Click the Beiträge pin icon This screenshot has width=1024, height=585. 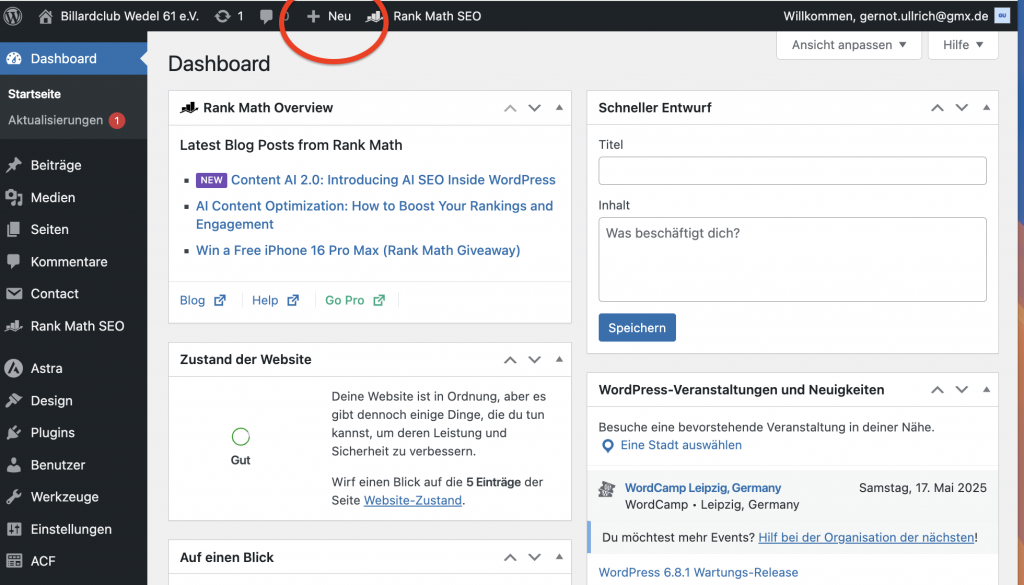pyautogui.click(x=14, y=165)
